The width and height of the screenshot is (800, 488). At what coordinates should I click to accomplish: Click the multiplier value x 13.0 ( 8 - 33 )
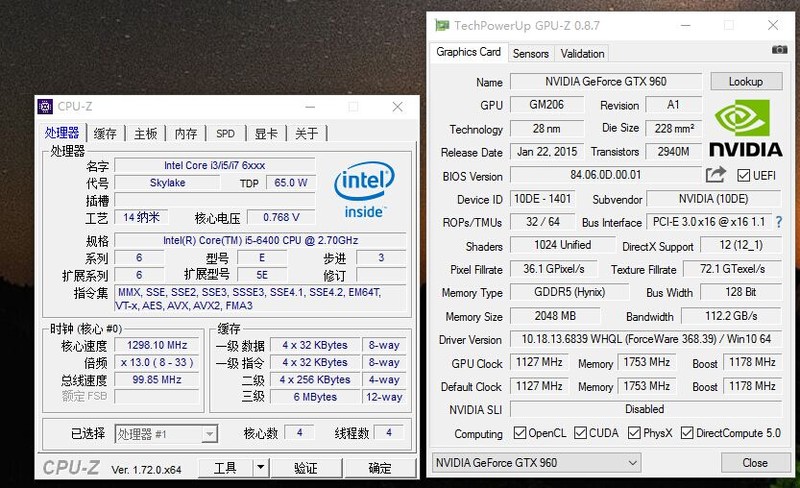coord(157,362)
